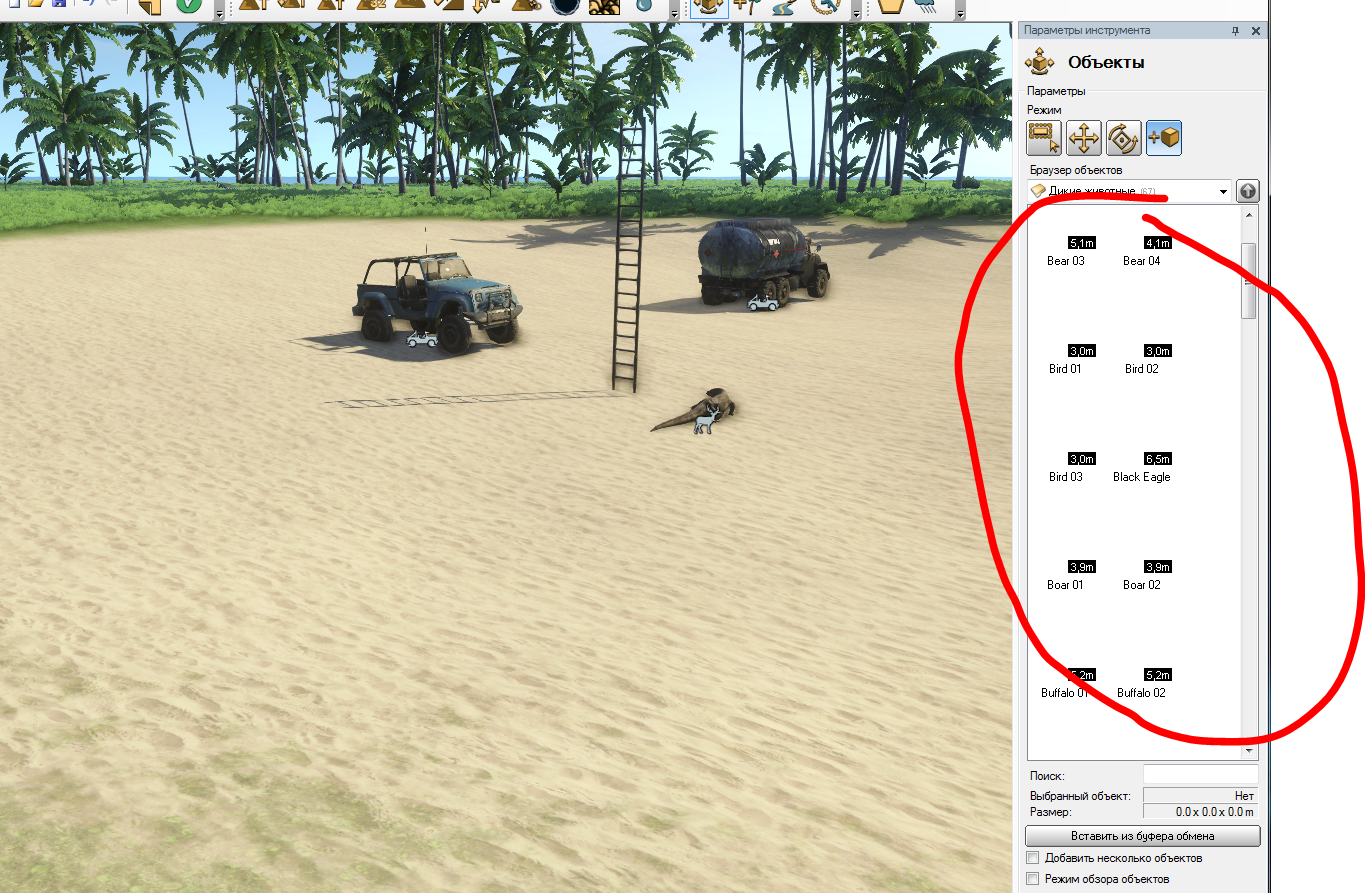Screen dimensions: 1365x893
Task: Select Boar 01 from the animal list
Action: click(x=1065, y=585)
